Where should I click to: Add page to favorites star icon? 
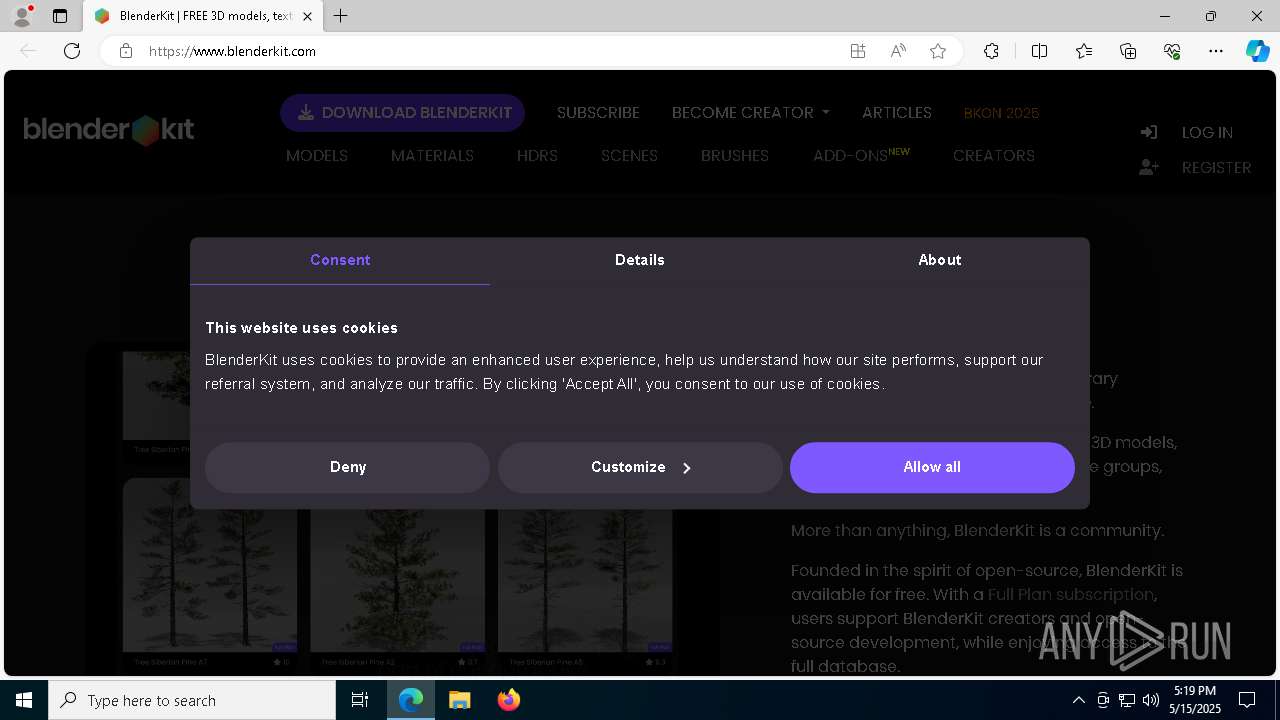938,51
